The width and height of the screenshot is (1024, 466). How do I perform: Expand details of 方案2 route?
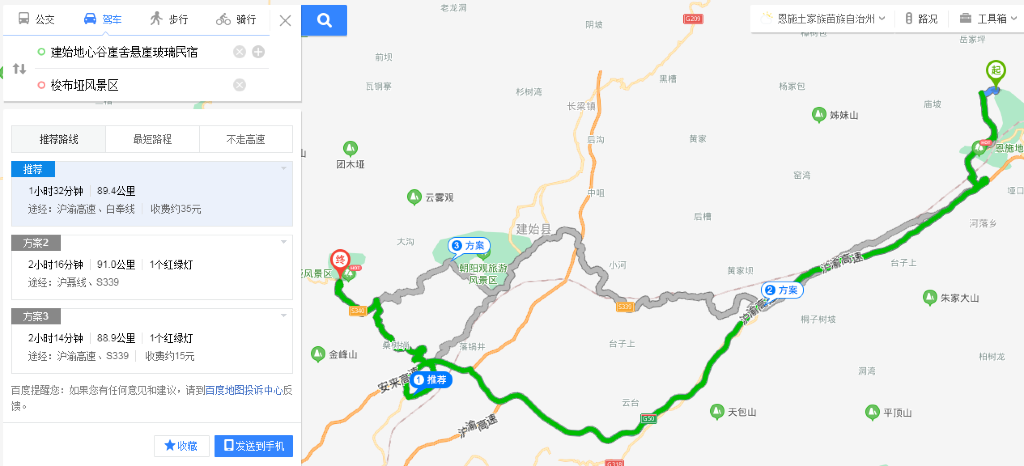click(283, 242)
